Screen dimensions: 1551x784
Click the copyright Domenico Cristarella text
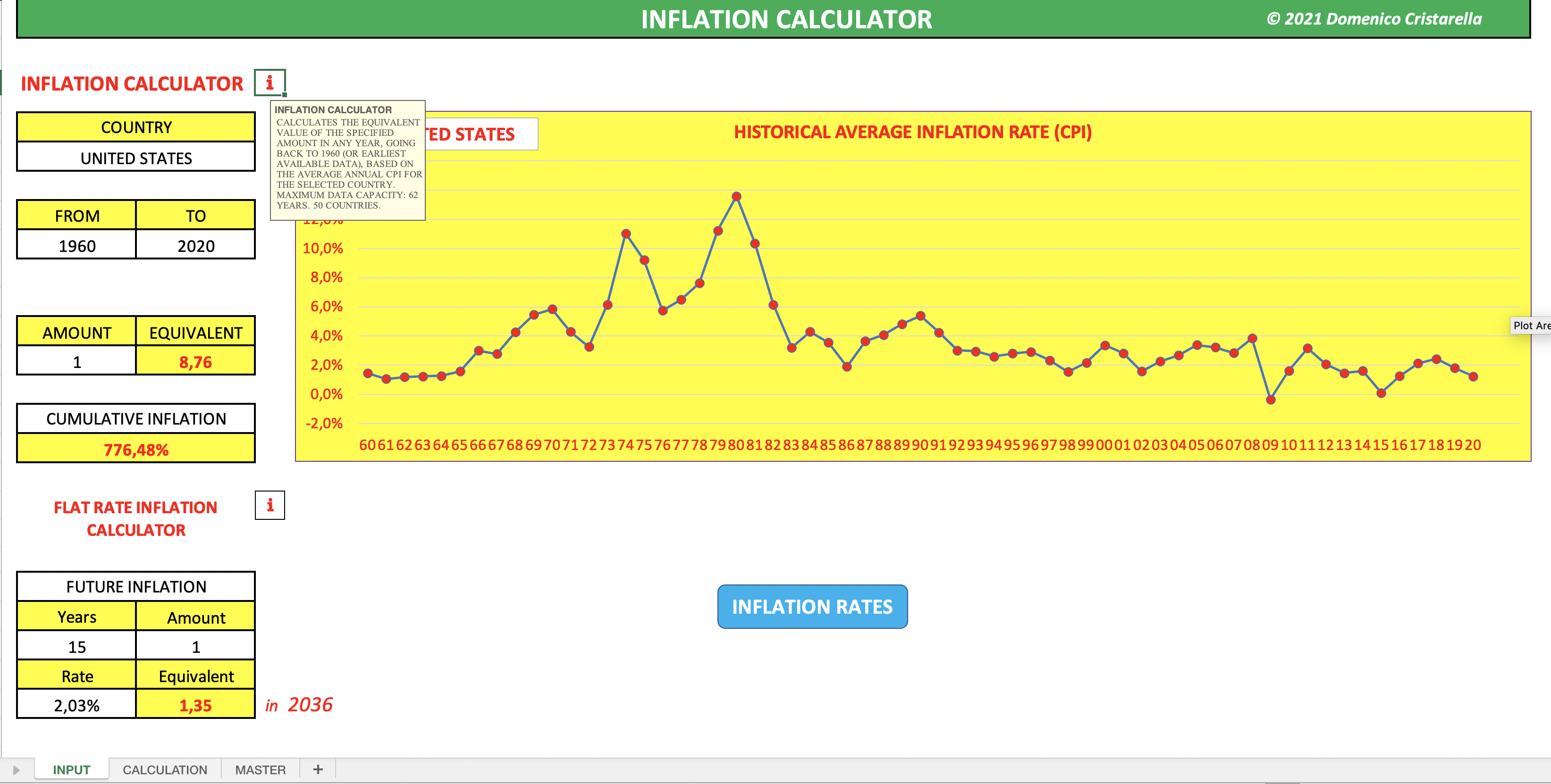[1374, 19]
